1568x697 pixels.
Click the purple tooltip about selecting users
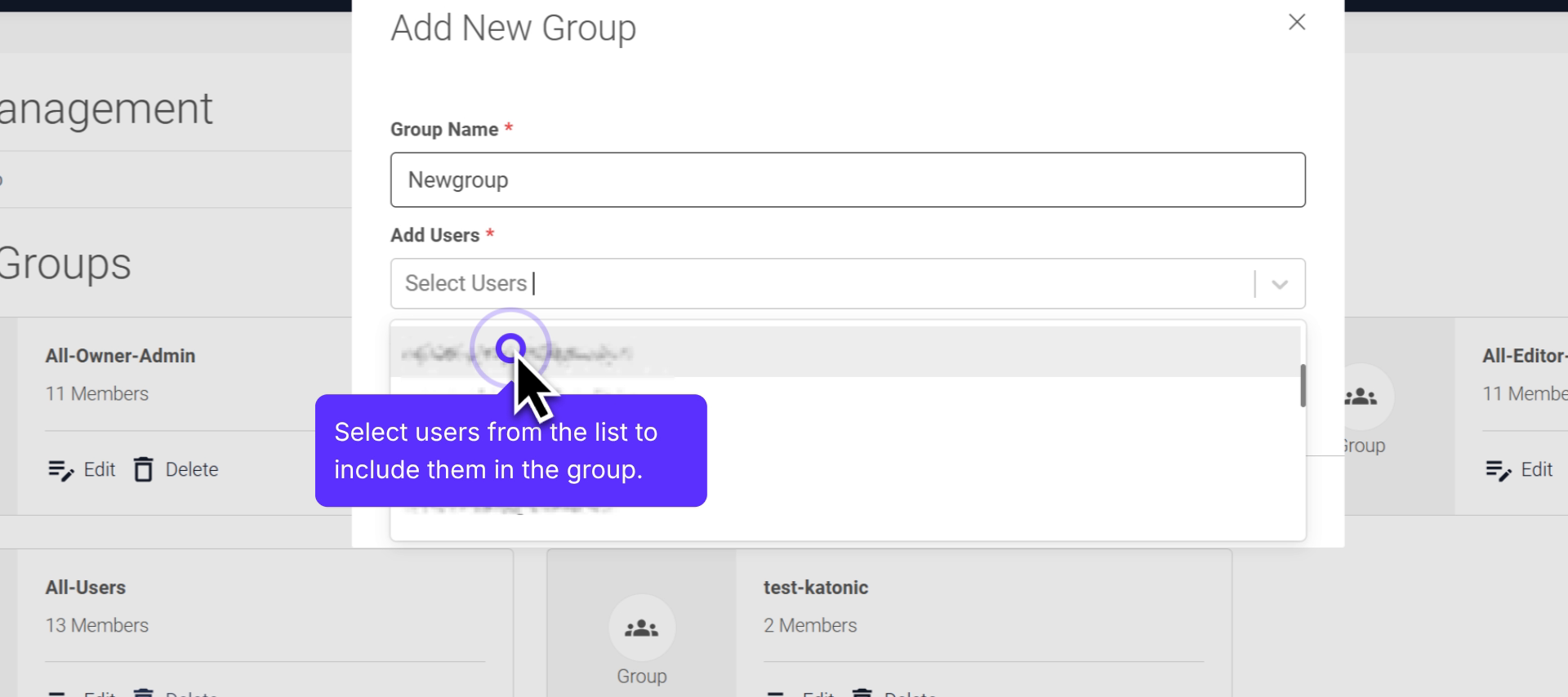pos(510,451)
